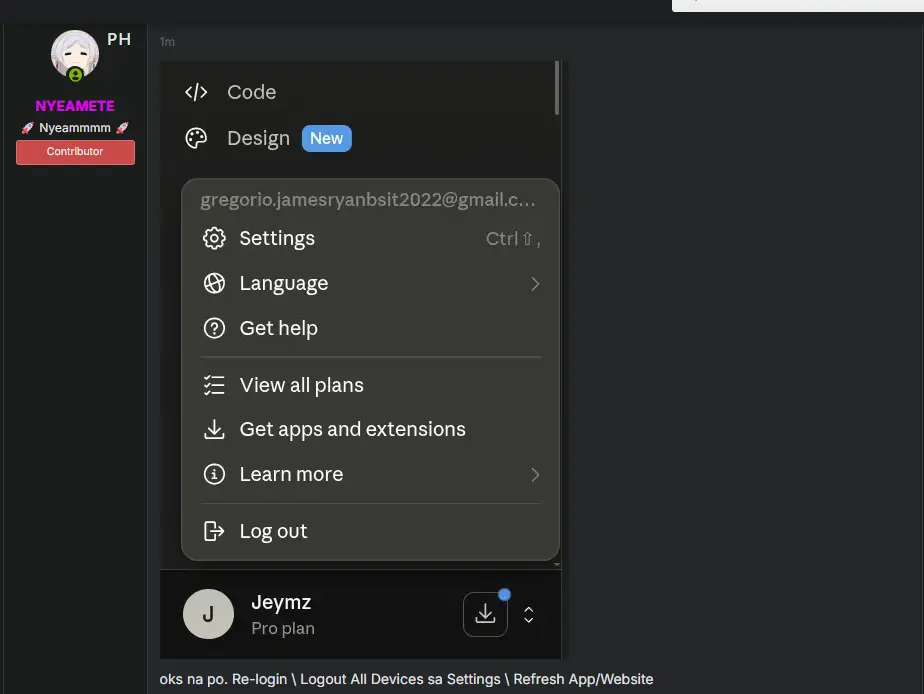This screenshot has width=924, height=694.
Task: Click the New badge beside Design
Action: tap(326, 138)
